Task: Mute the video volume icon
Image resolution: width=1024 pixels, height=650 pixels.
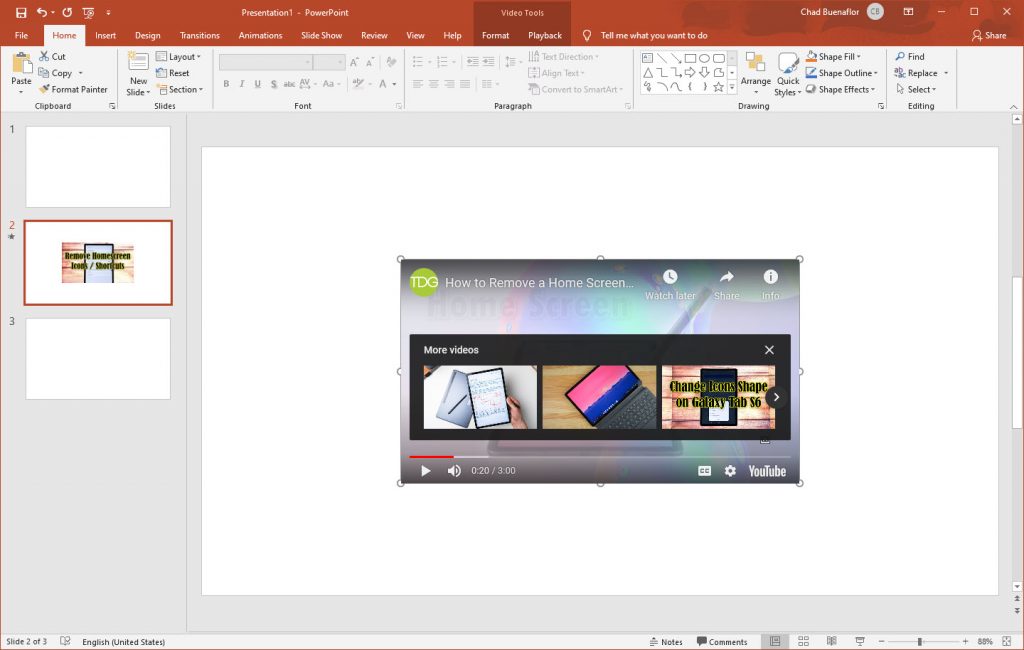Action: pos(454,470)
